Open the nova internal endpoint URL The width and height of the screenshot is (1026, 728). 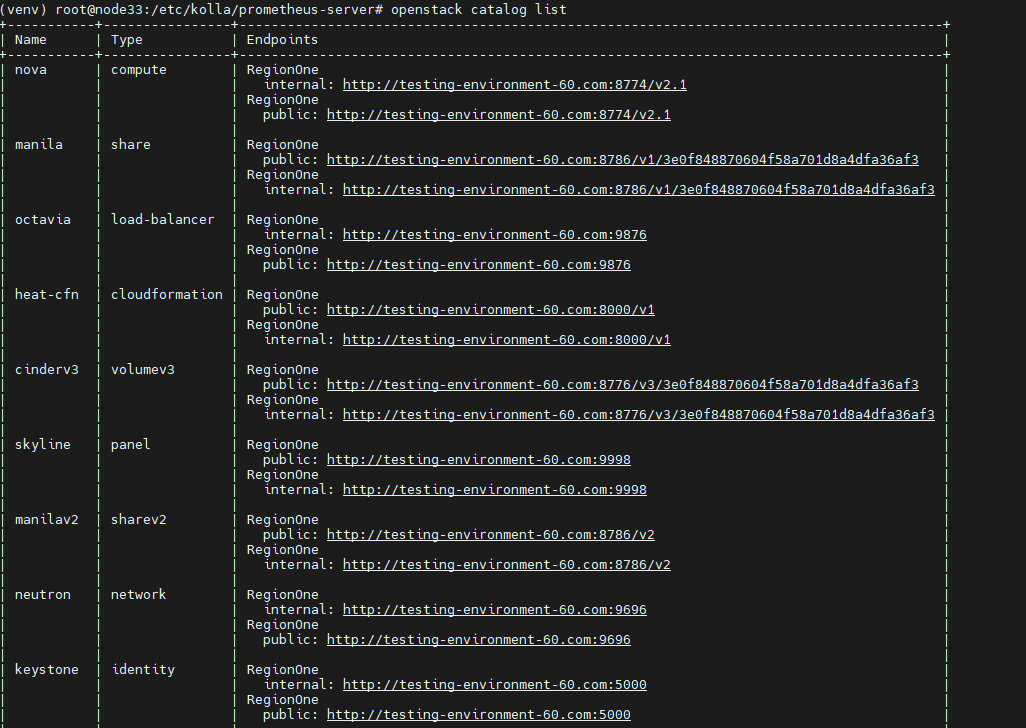click(514, 85)
